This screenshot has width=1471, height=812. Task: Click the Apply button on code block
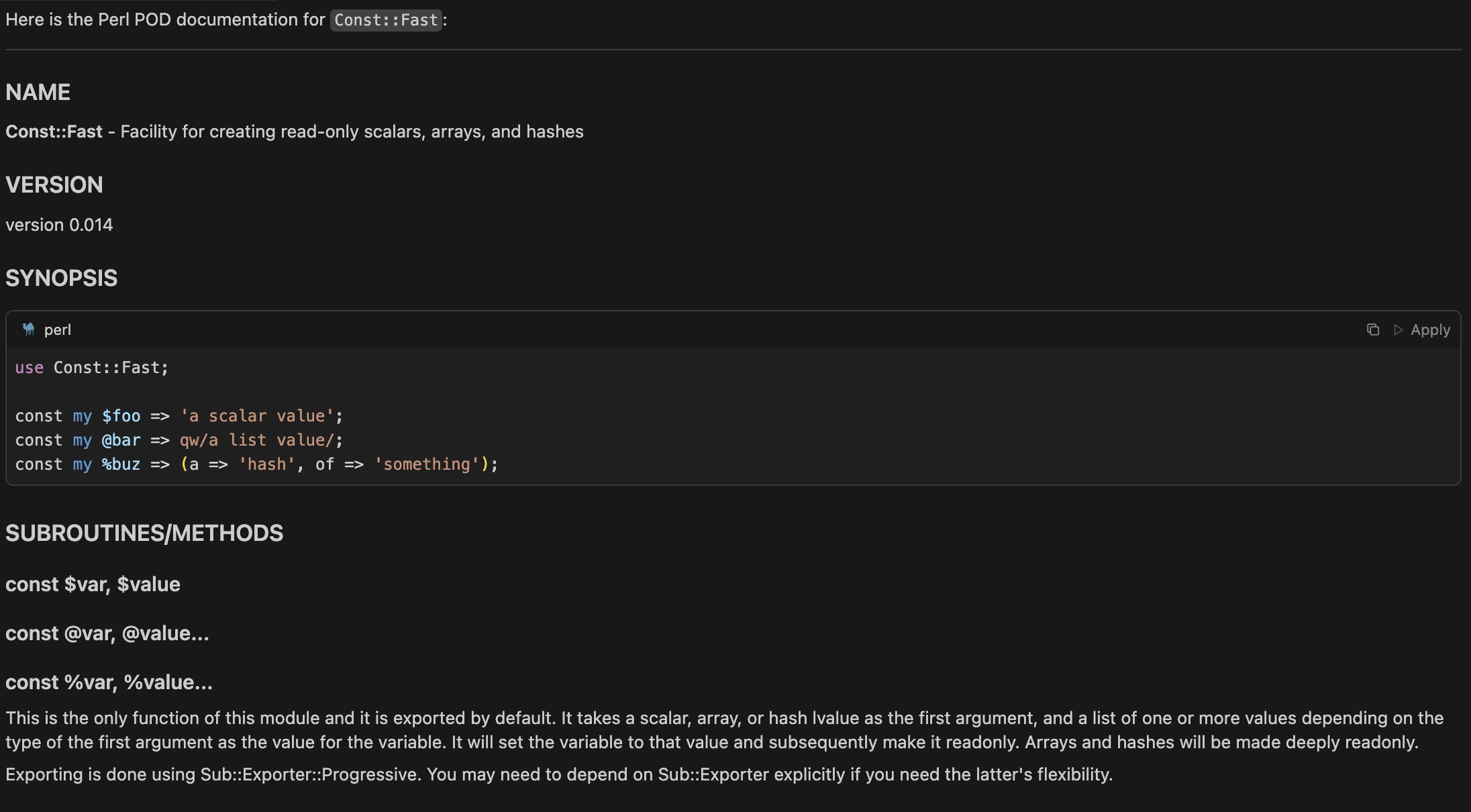point(1422,329)
